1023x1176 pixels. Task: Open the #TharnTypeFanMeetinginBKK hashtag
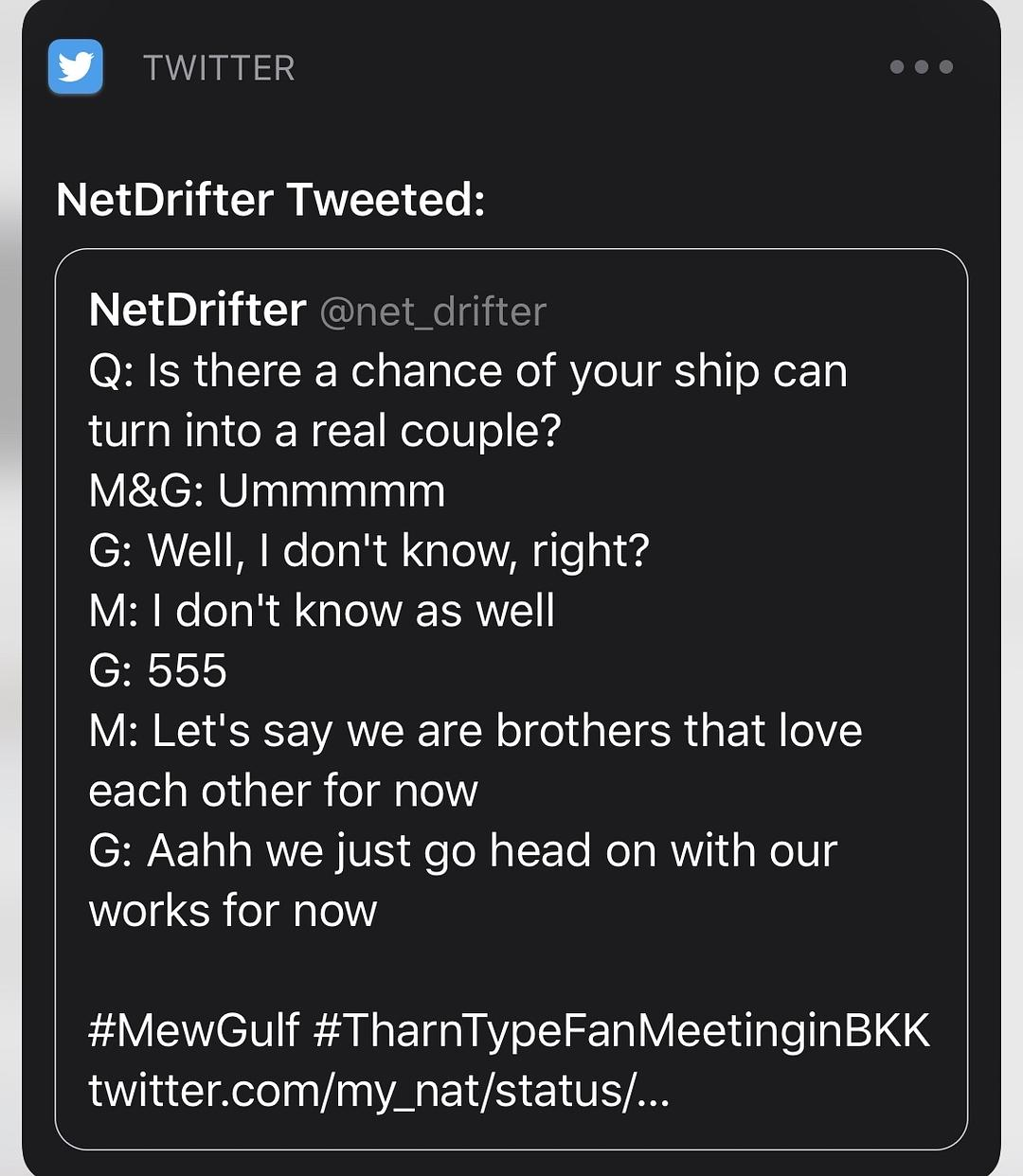(x=621, y=1030)
